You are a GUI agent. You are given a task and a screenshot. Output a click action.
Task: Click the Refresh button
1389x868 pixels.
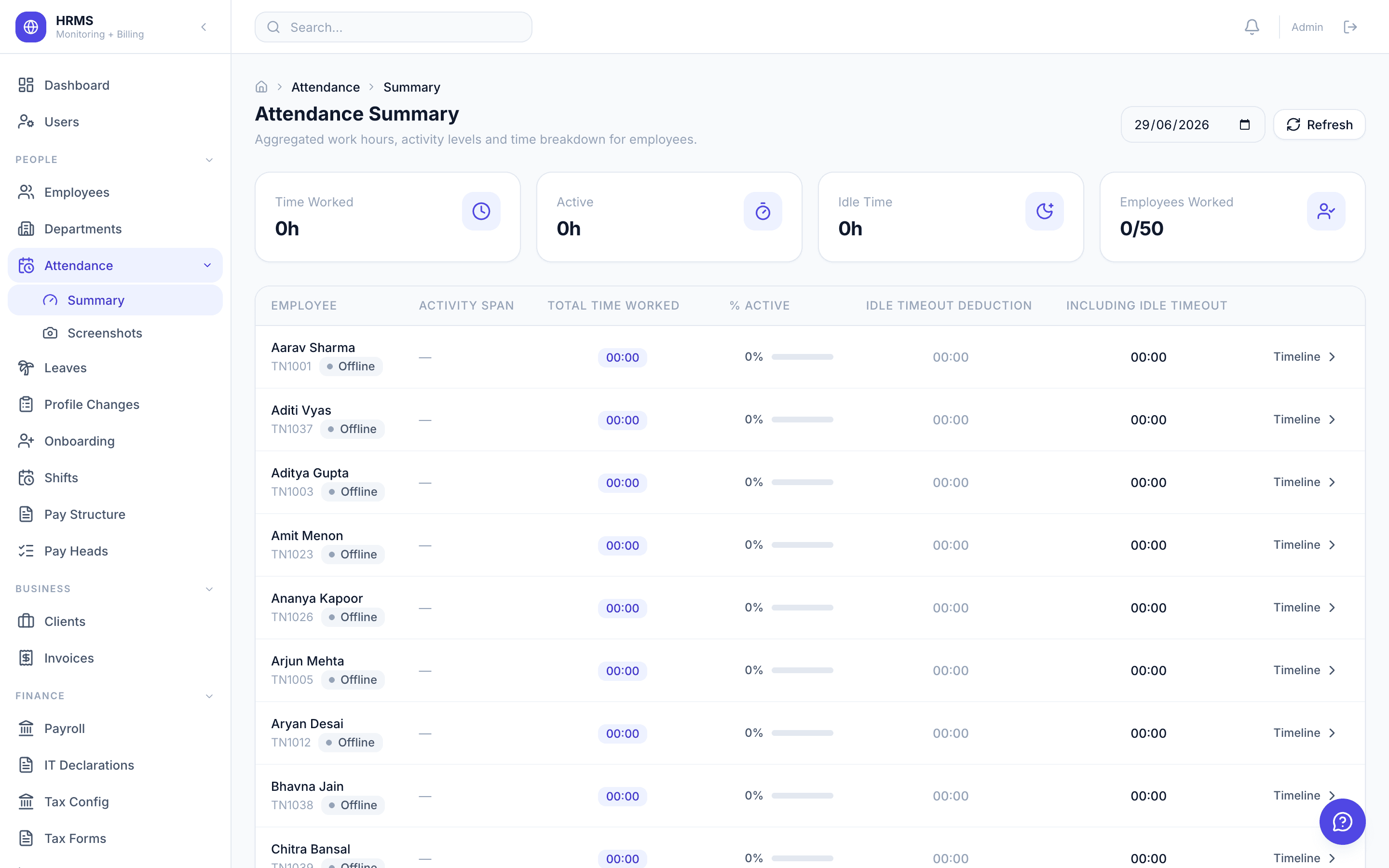tap(1319, 124)
